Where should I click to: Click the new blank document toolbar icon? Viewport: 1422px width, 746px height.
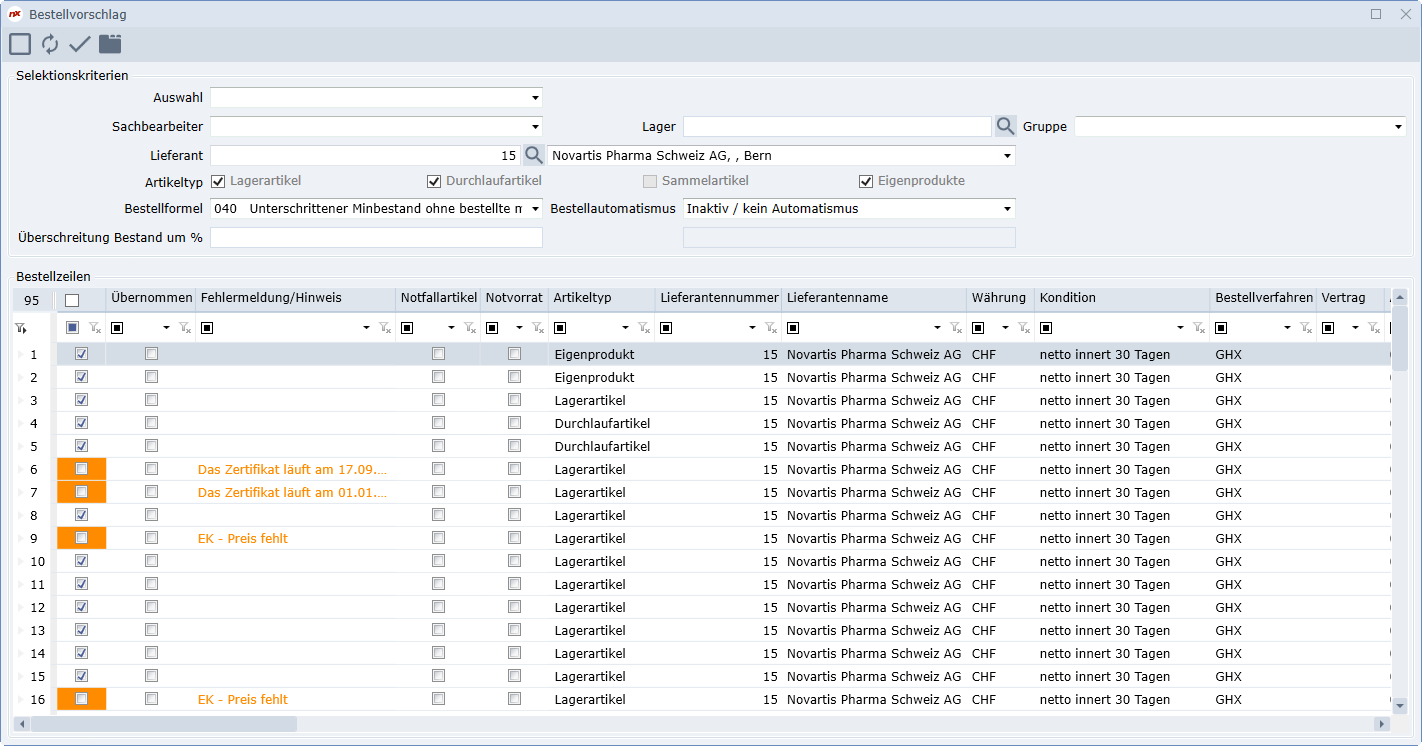click(x=20, y=44)
